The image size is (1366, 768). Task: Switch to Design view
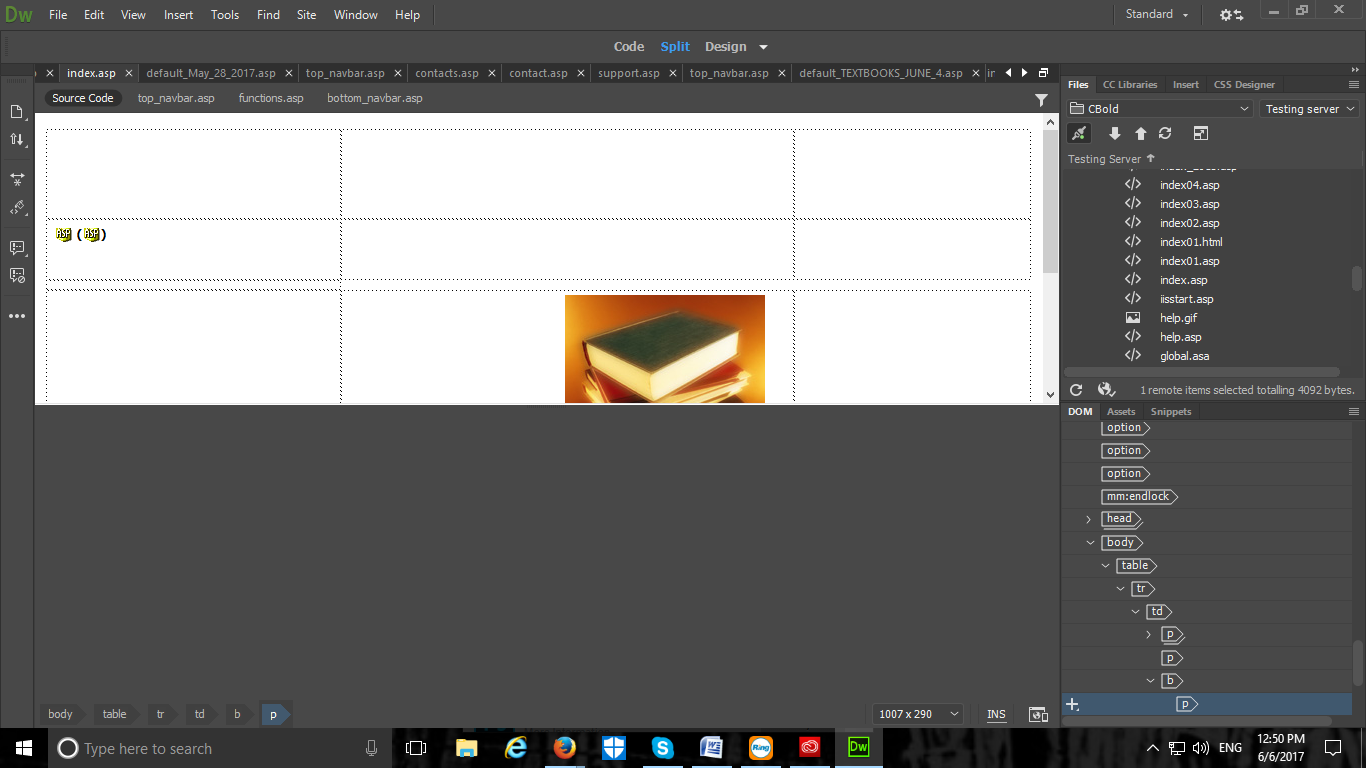pos(725,46)
